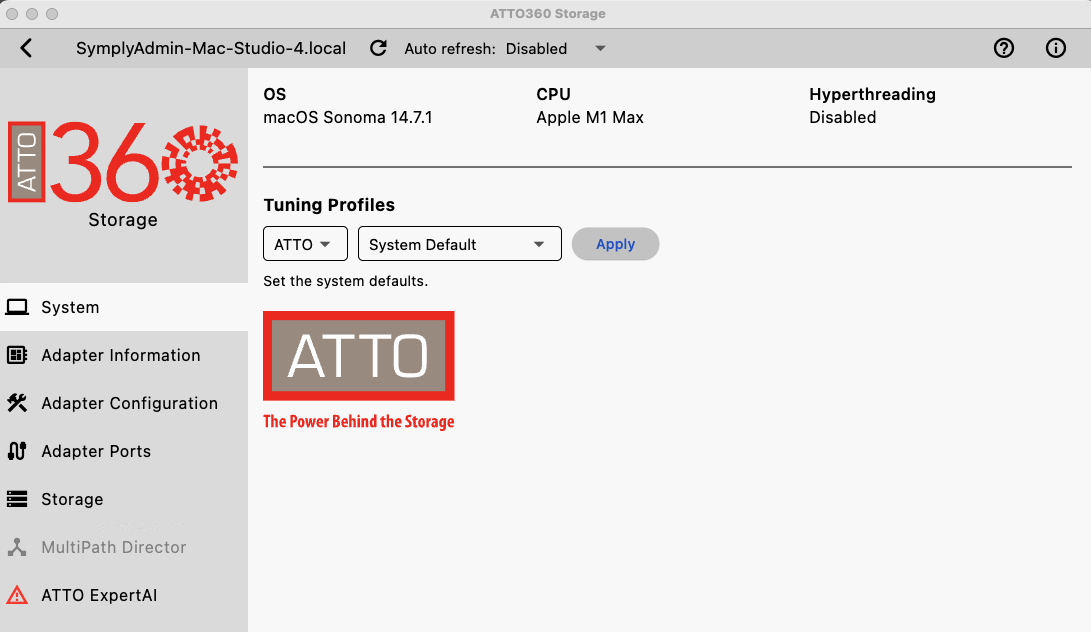Click the macOS Sonoma 14.7.1 value
The width and height of the screenshot is (1091, 632).
348,117
